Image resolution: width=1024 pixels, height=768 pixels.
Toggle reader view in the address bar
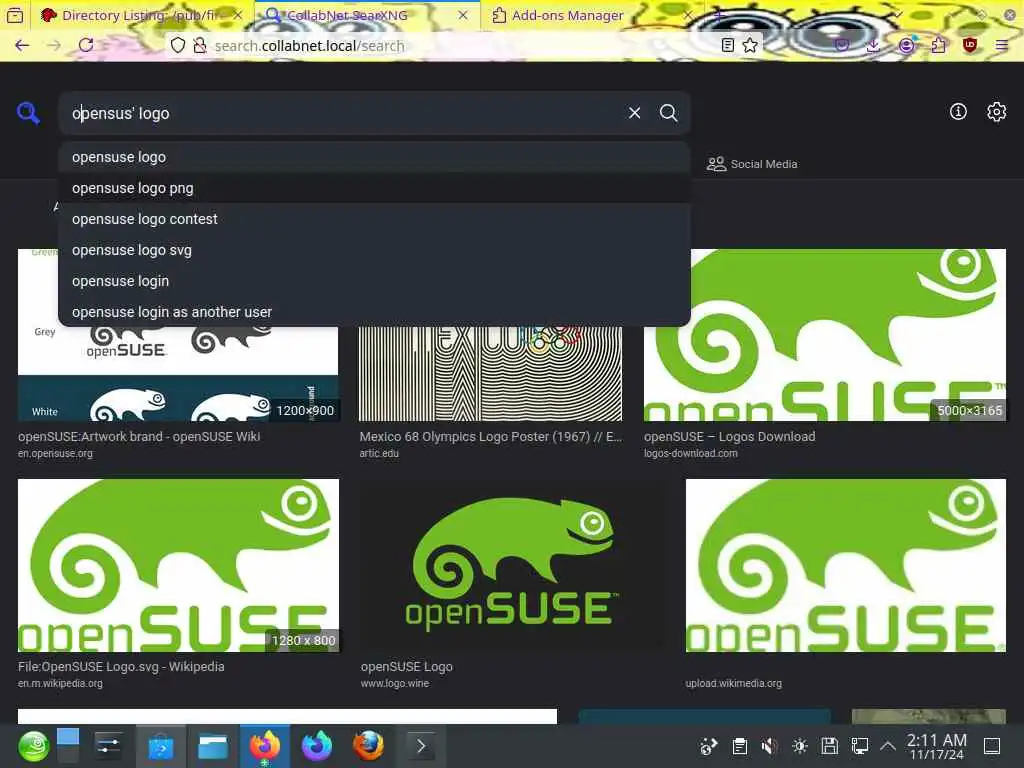tap(728, 45)
